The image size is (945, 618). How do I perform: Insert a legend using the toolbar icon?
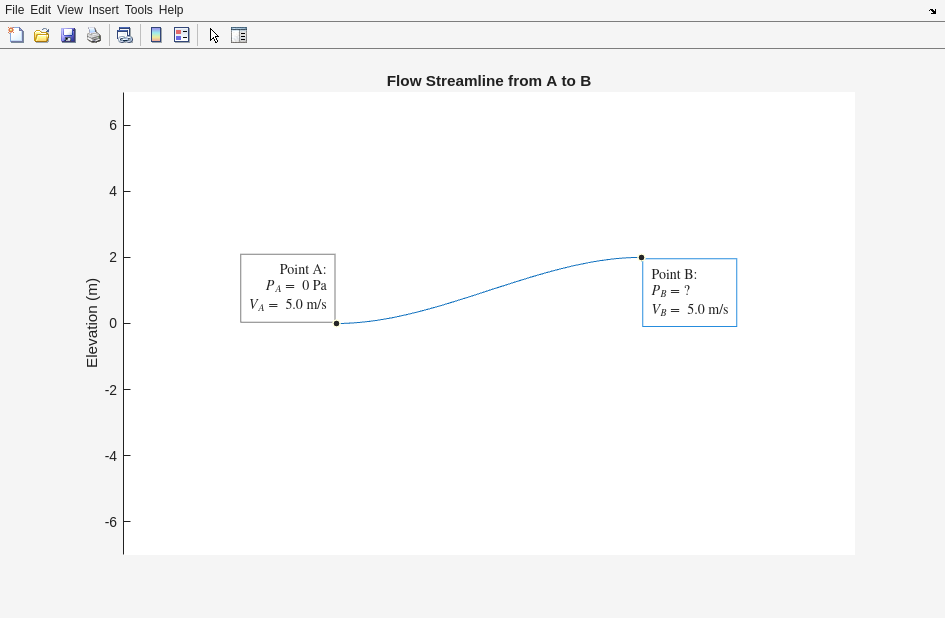pos(182,35)
